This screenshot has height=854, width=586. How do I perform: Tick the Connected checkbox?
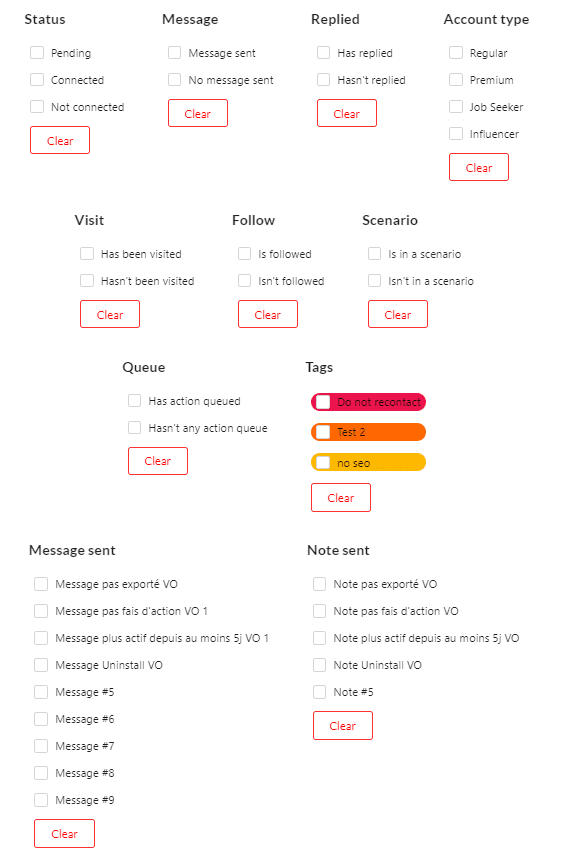click(37, 80)
